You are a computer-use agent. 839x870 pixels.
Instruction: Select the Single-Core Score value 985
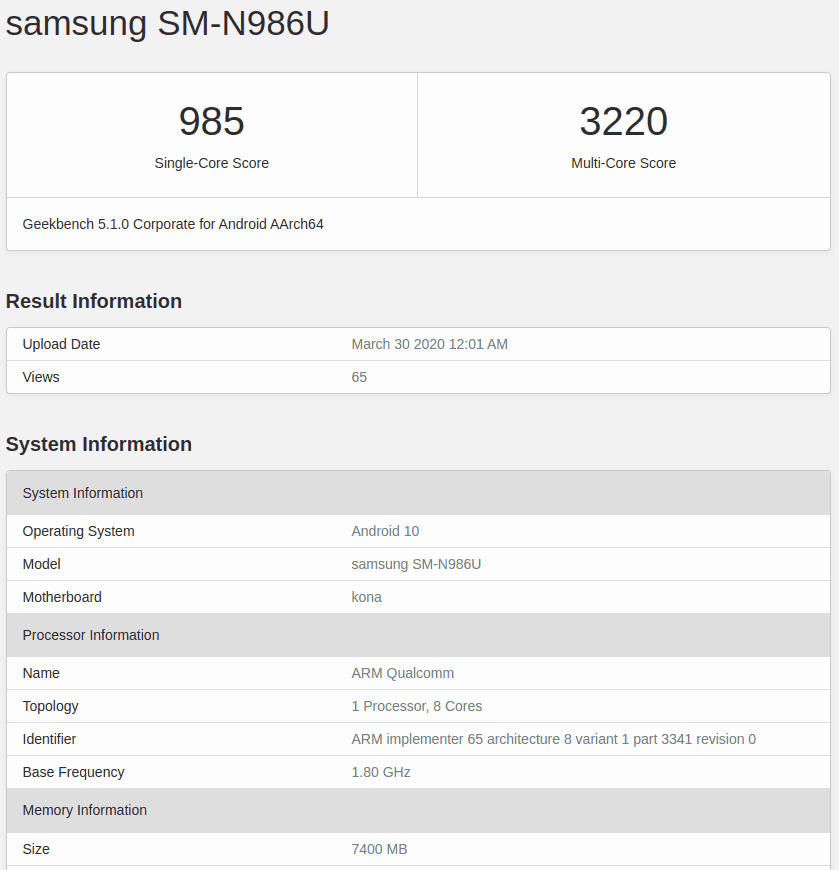click(211, 121)
